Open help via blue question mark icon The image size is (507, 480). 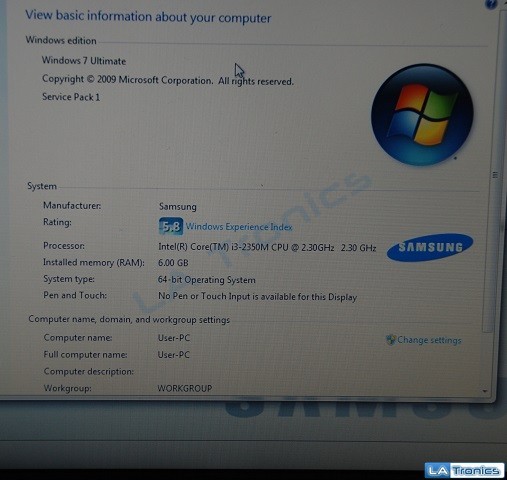pyautogui.click(x=491, y=3)
